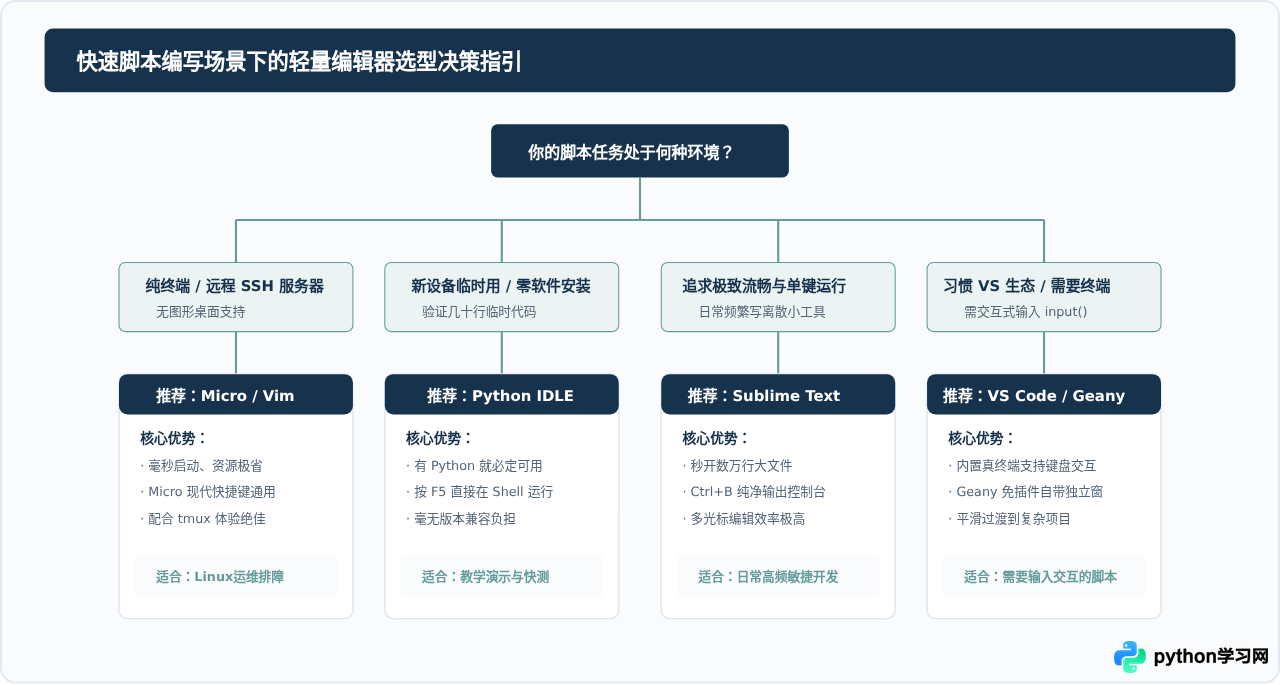
Task: Click the bullet '内置真终端支持键盘交互'
Action: tap(1022, 466)
